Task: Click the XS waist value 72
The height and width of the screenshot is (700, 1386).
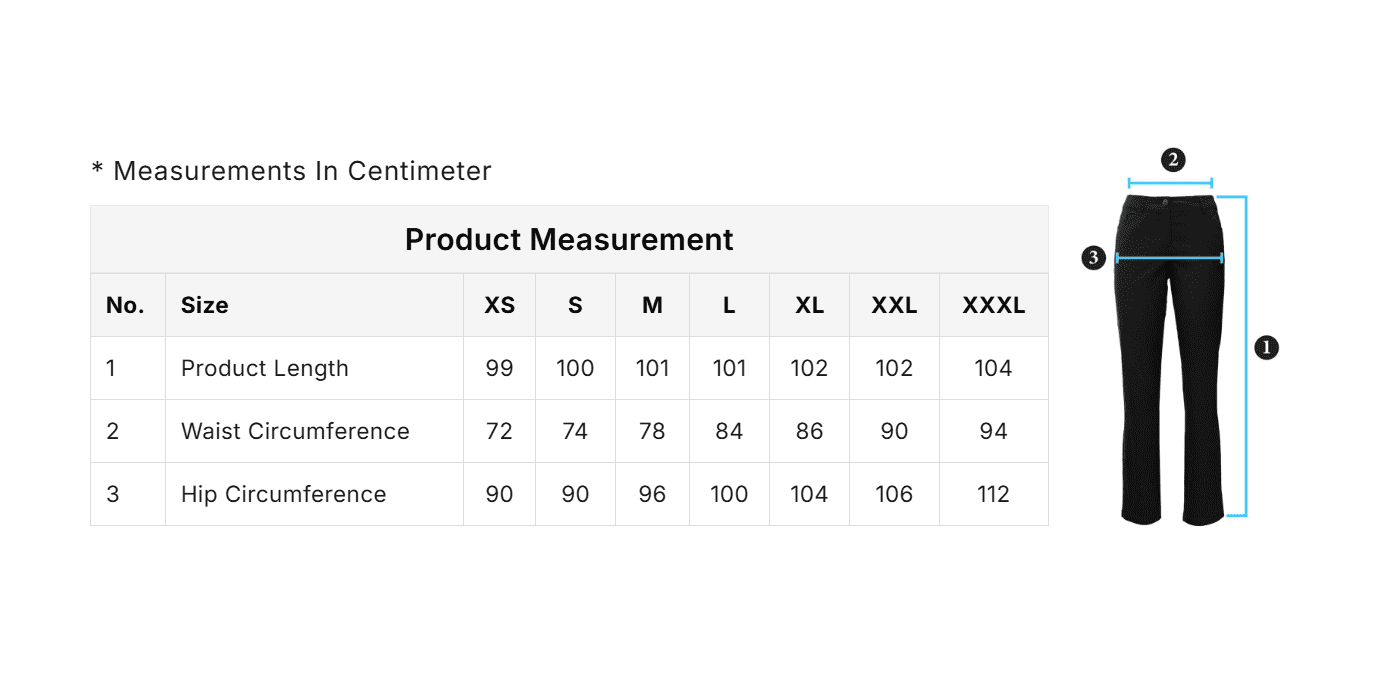Action: coord(499,431)
